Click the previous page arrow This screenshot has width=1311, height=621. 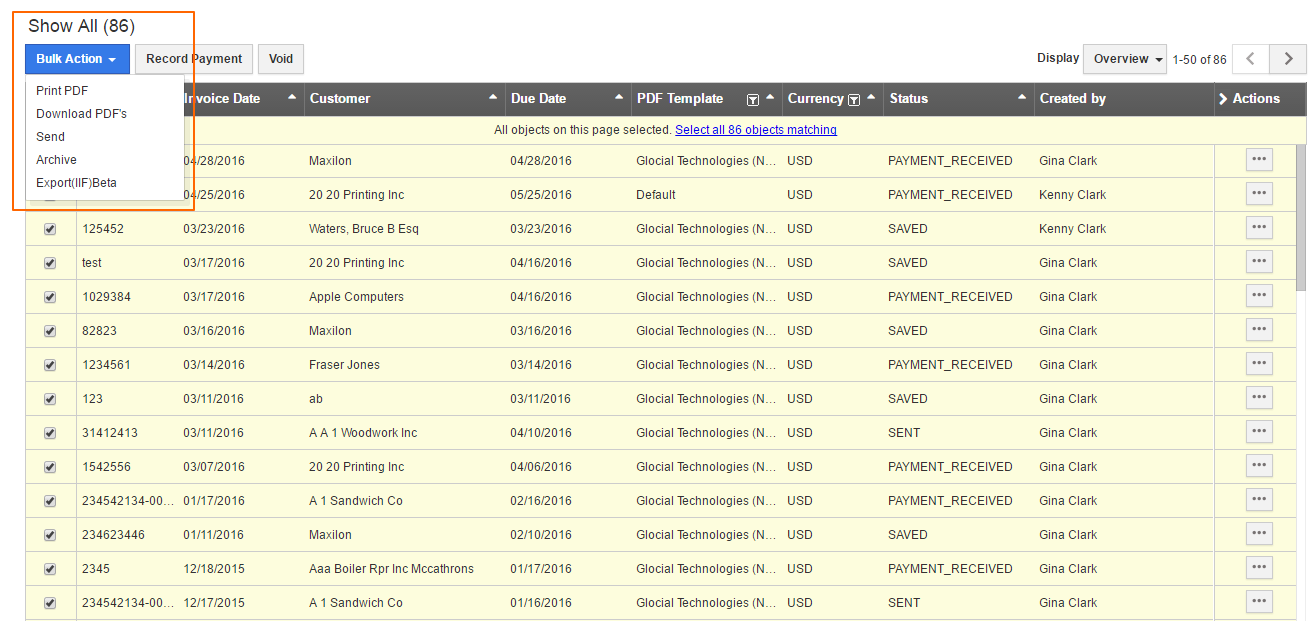pyautogui.click(x=1250, y=59)
